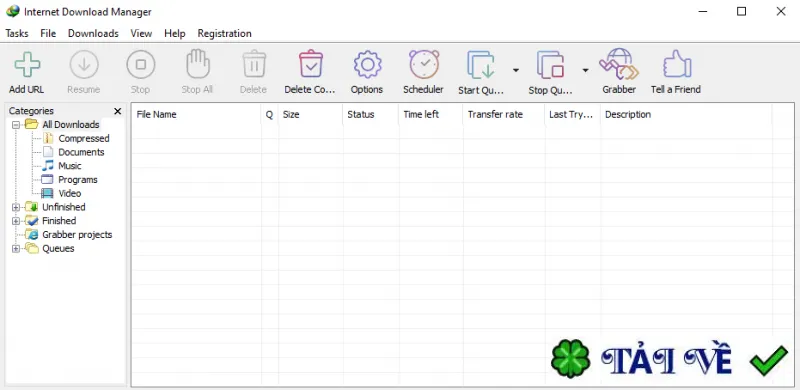Select the Queues category label
The image size is (800, 390).
[x=58, y=249]
